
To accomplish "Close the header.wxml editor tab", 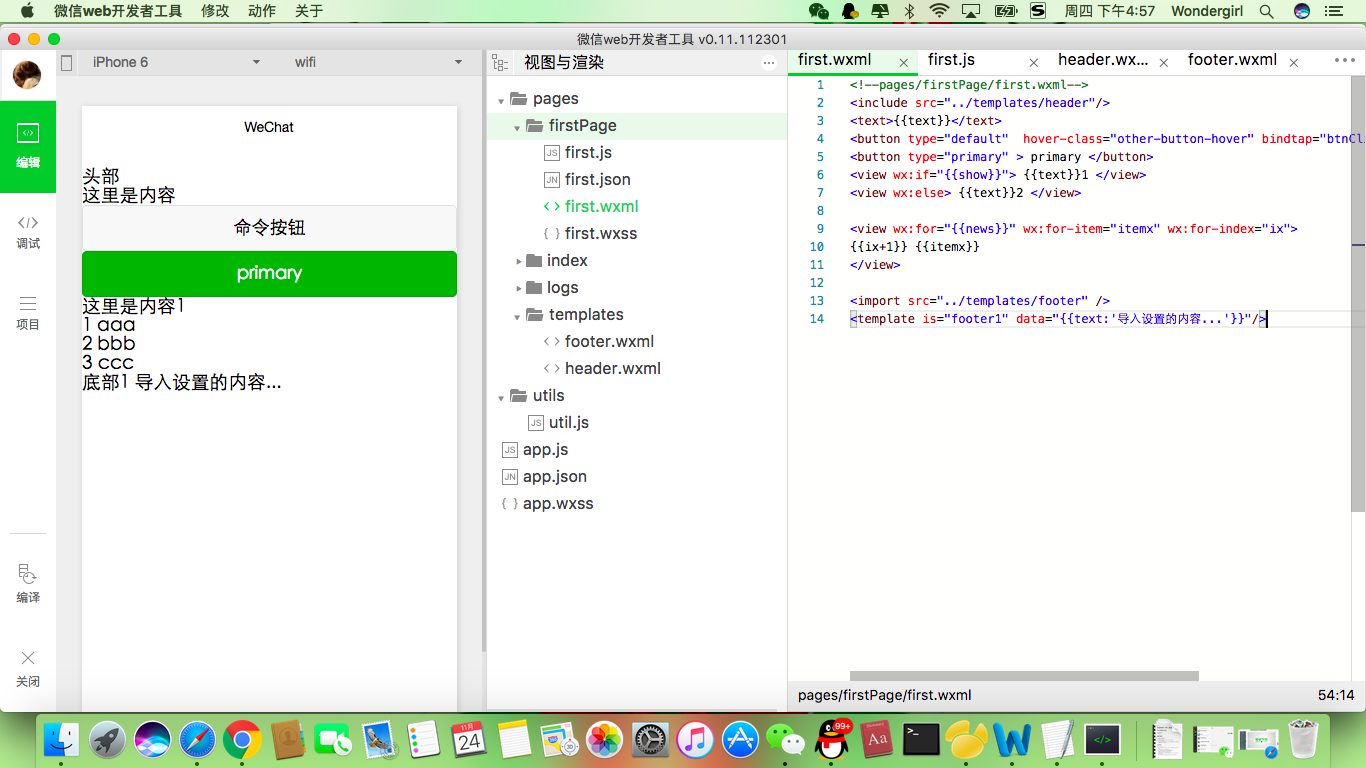I will coord(1164,62).
